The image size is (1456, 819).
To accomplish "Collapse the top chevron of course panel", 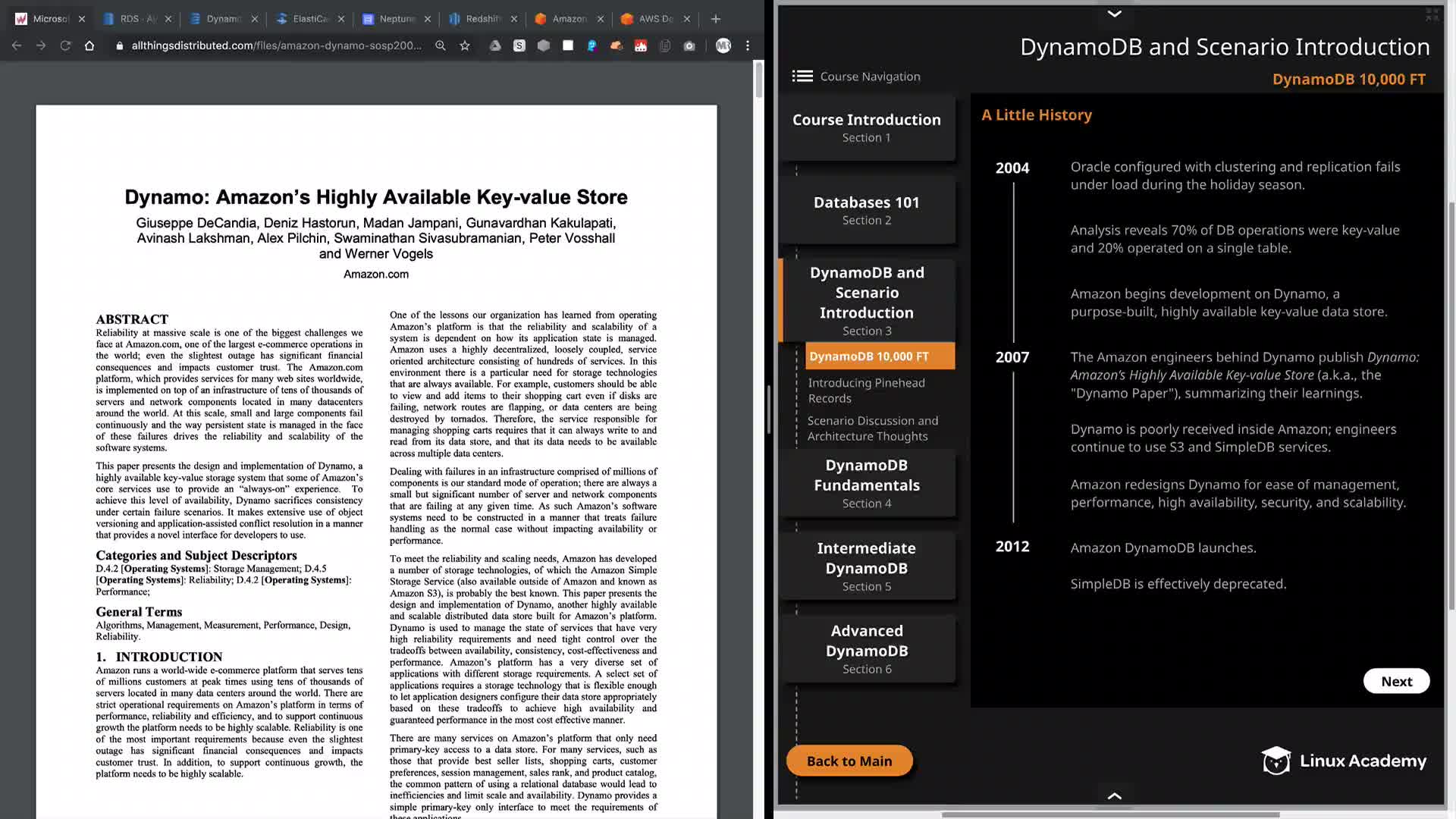I will [x=1114, y=14].
